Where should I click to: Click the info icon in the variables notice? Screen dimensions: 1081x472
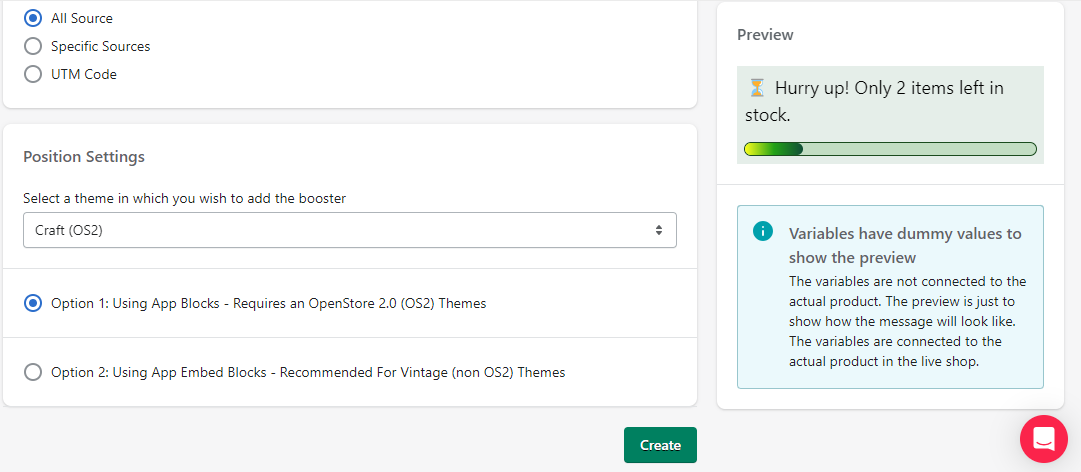762,232
